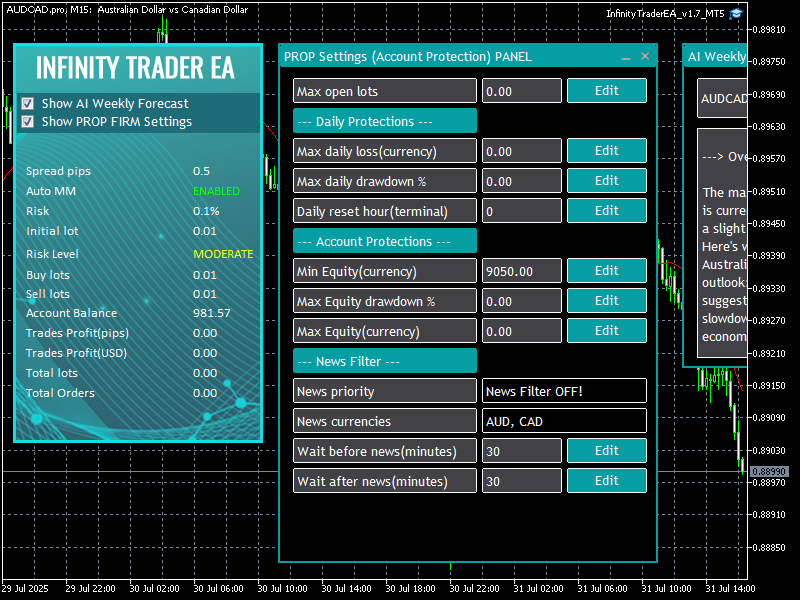Edit the Max open lots value
Screen dimensions: 800x600
[606, 91]
